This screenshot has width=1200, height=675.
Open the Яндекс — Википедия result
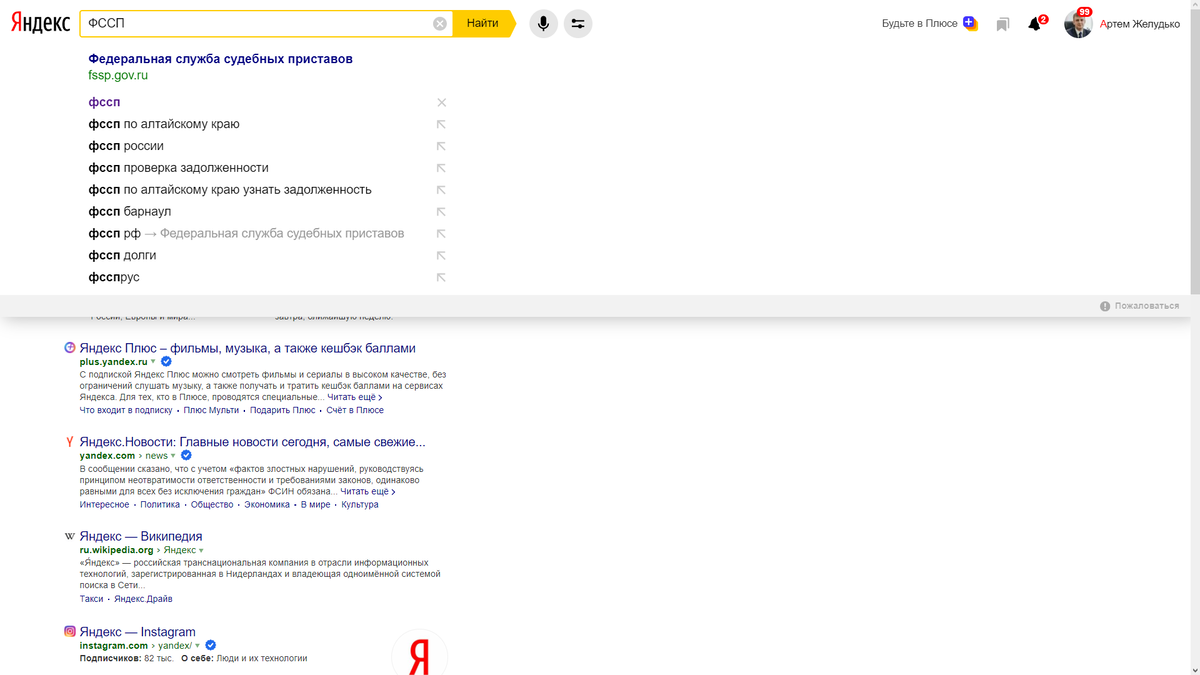click(141, 536)
